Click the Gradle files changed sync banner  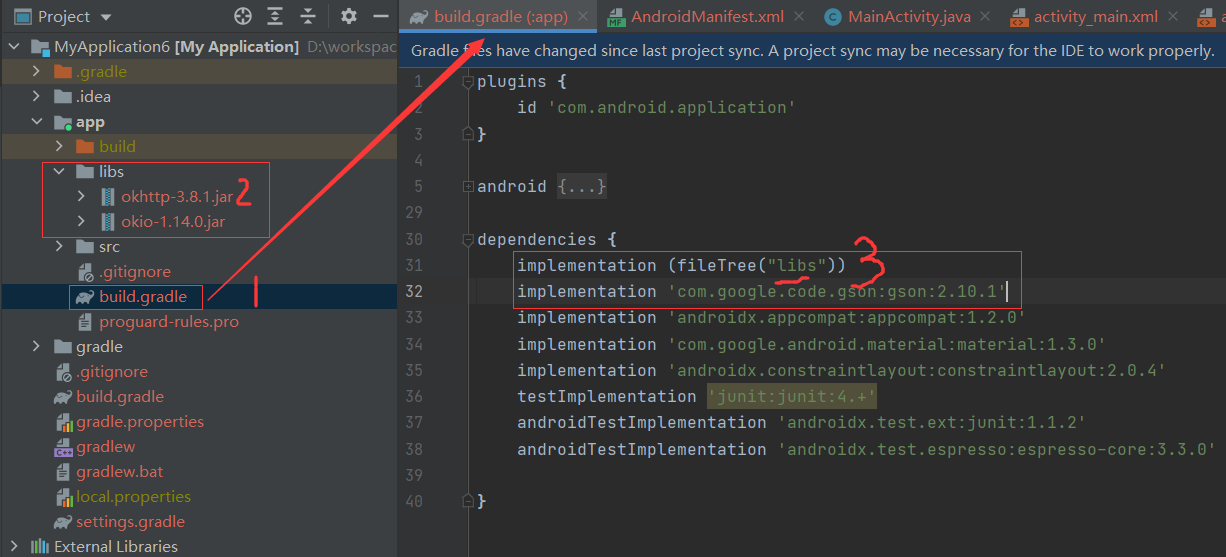812,51
